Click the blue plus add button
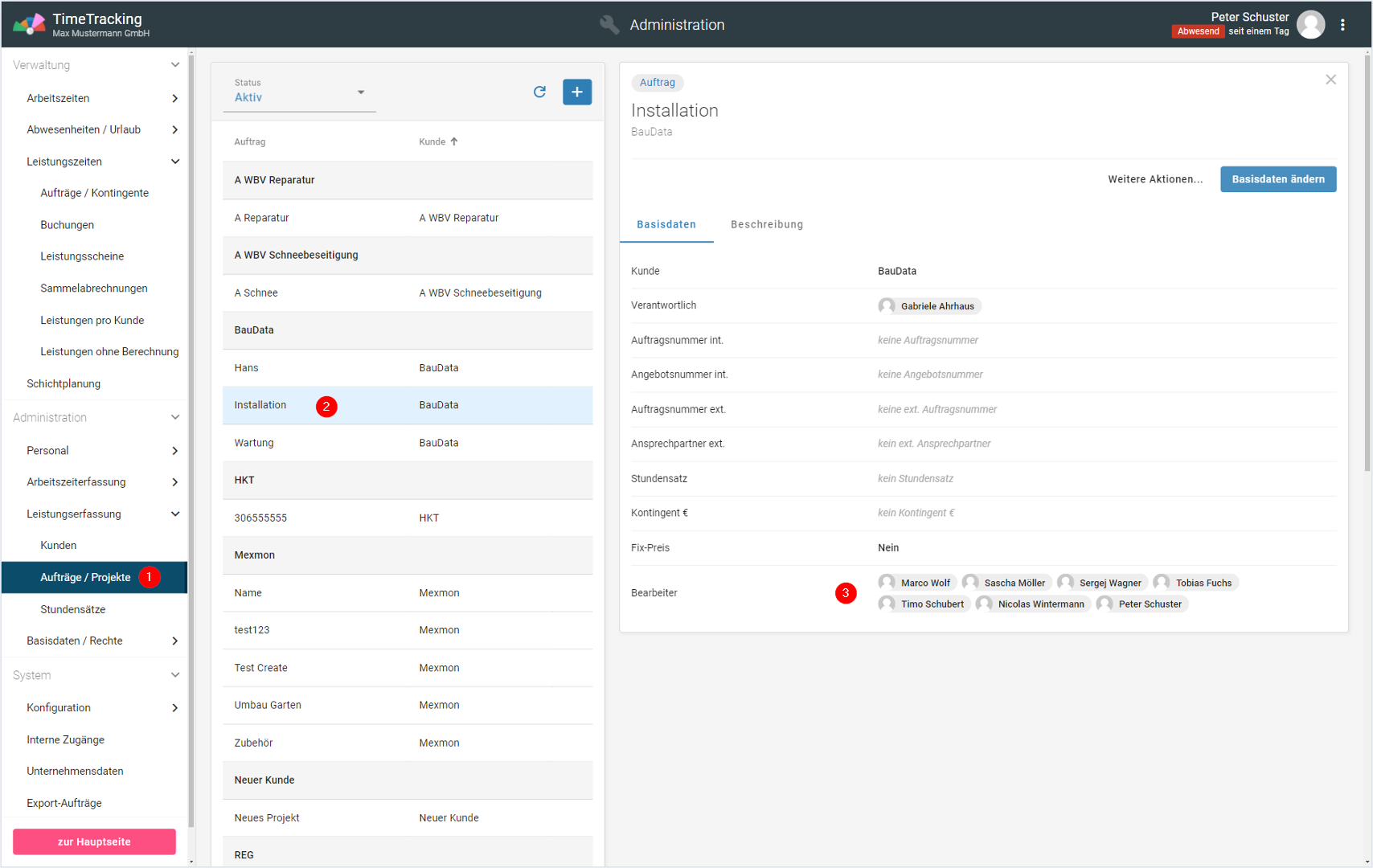Viewport: 1373px width, 868px height. [x=576, y=92]
